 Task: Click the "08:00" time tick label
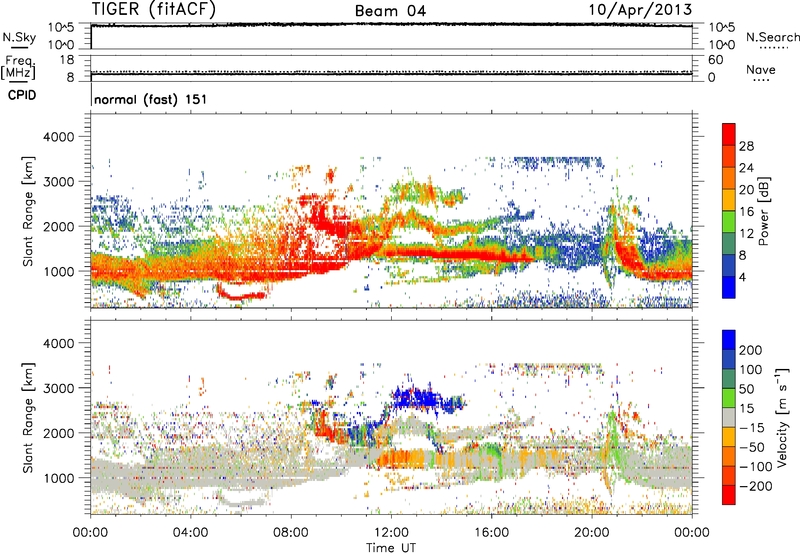pos(291,533)
